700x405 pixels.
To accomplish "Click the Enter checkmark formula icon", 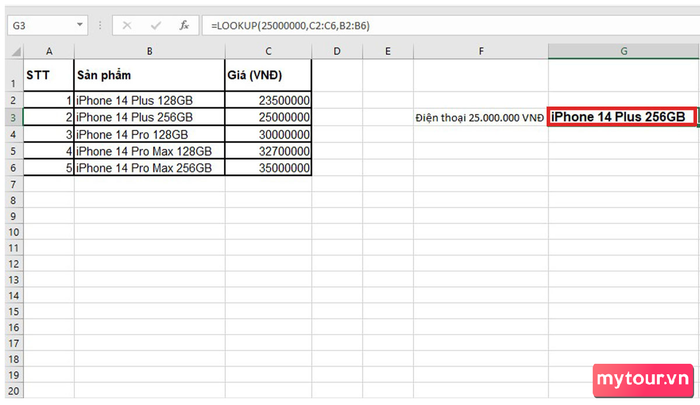I will point(156,25).
